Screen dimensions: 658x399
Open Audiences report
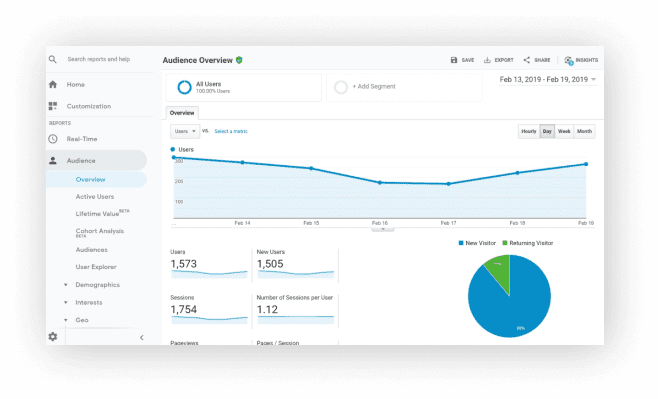[91, 250]
